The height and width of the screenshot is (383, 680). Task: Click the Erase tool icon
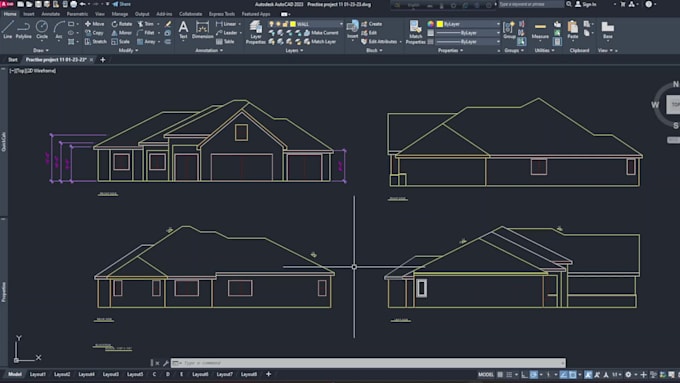[168, 24]
